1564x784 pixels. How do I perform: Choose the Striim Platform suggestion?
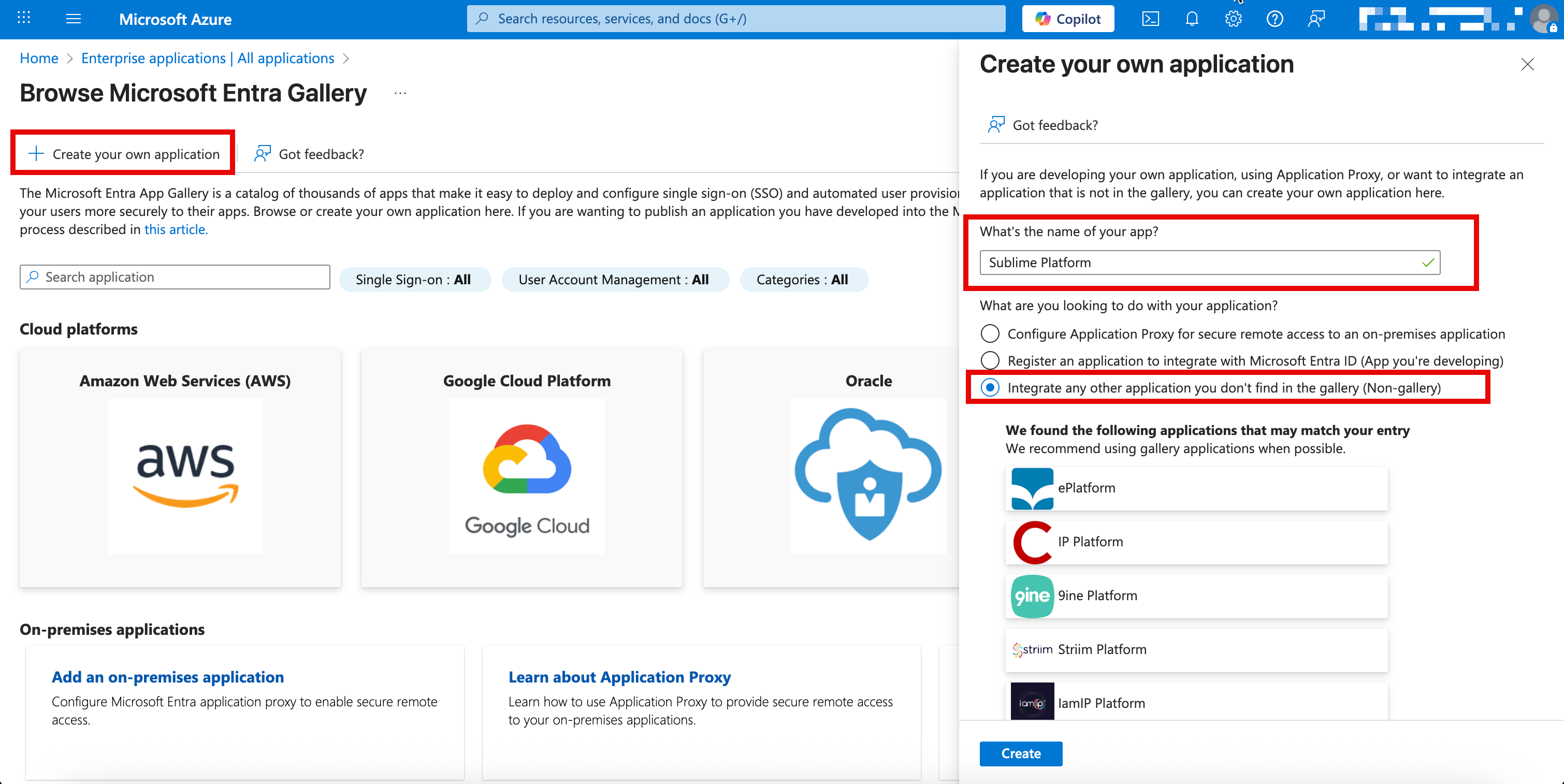(1197, 650)
